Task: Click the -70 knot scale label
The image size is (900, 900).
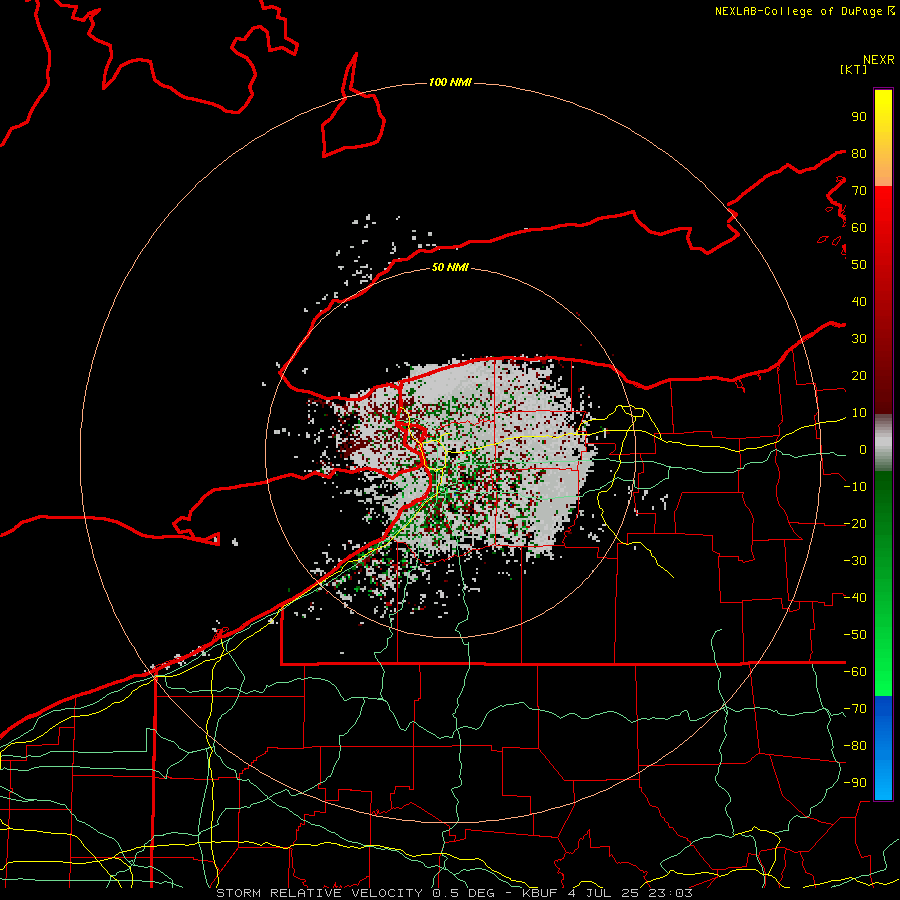Action: [x=855, y=709]
